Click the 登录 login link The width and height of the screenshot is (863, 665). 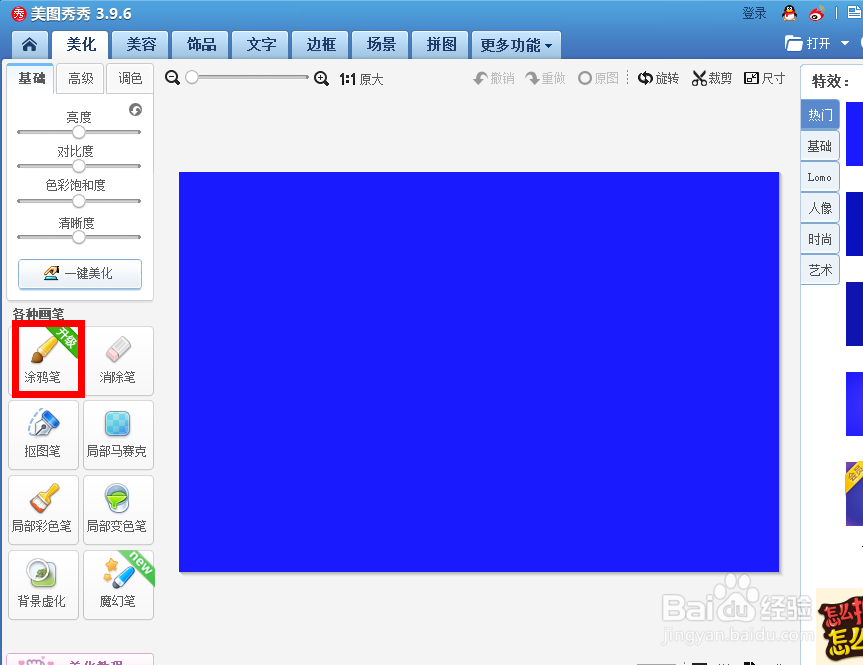click(x=754, y=13)
